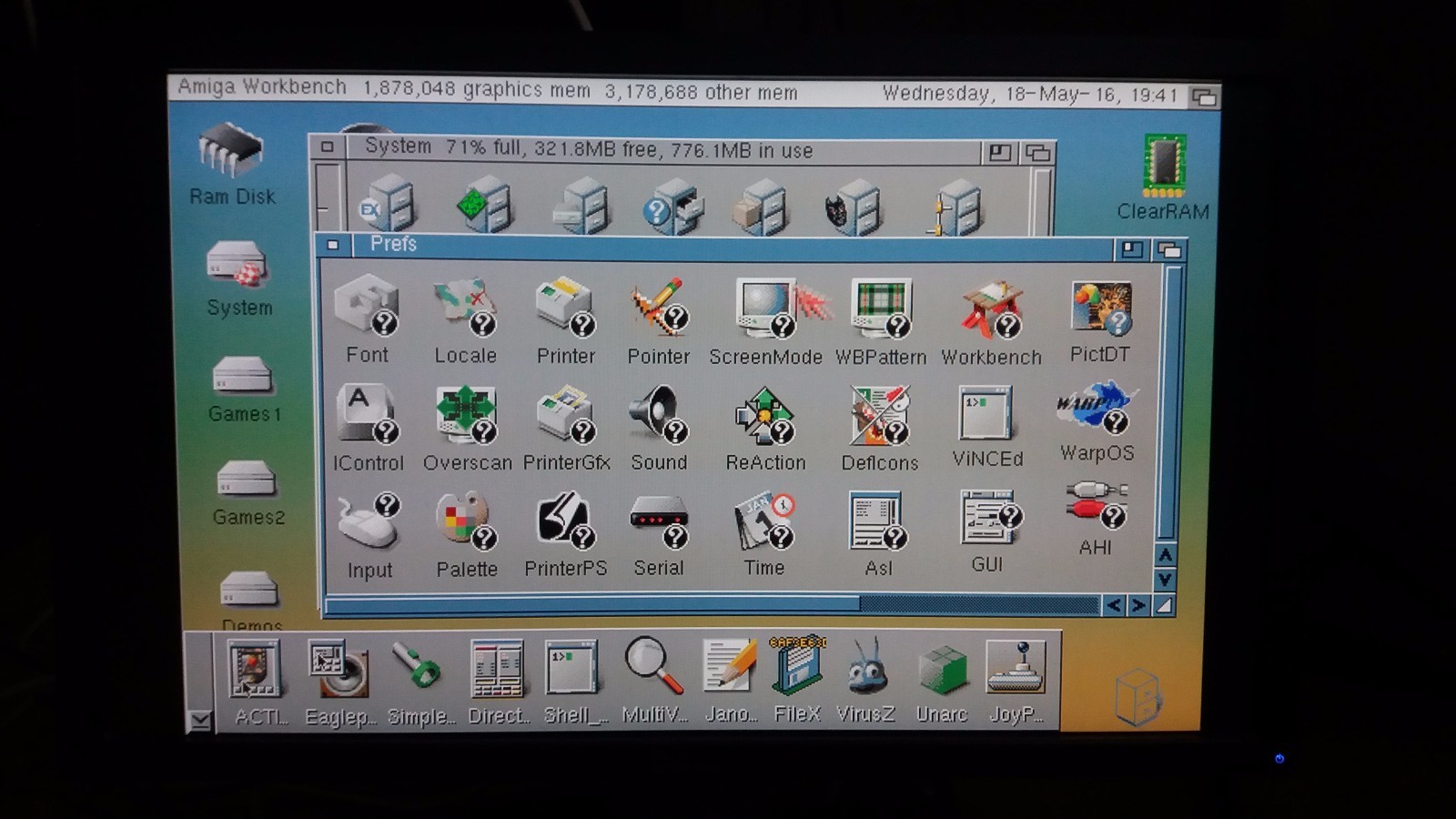The width and height of the screenshot is (1456, 819).
Task: Launch Unarc from the dock
Action: tap(943, 670)
